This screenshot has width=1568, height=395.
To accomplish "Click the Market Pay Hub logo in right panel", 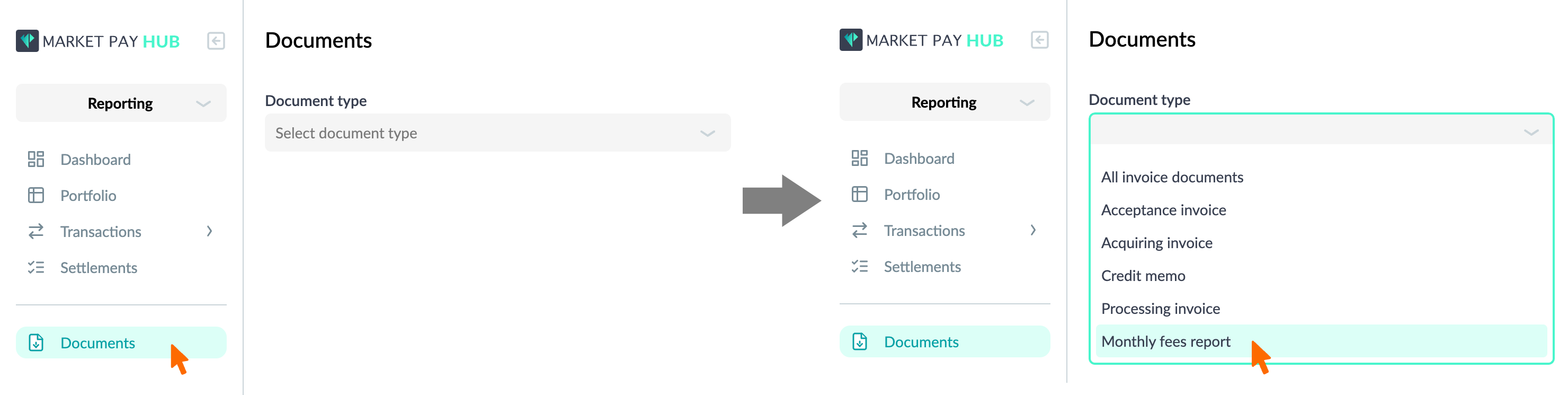I will (921, 40).
